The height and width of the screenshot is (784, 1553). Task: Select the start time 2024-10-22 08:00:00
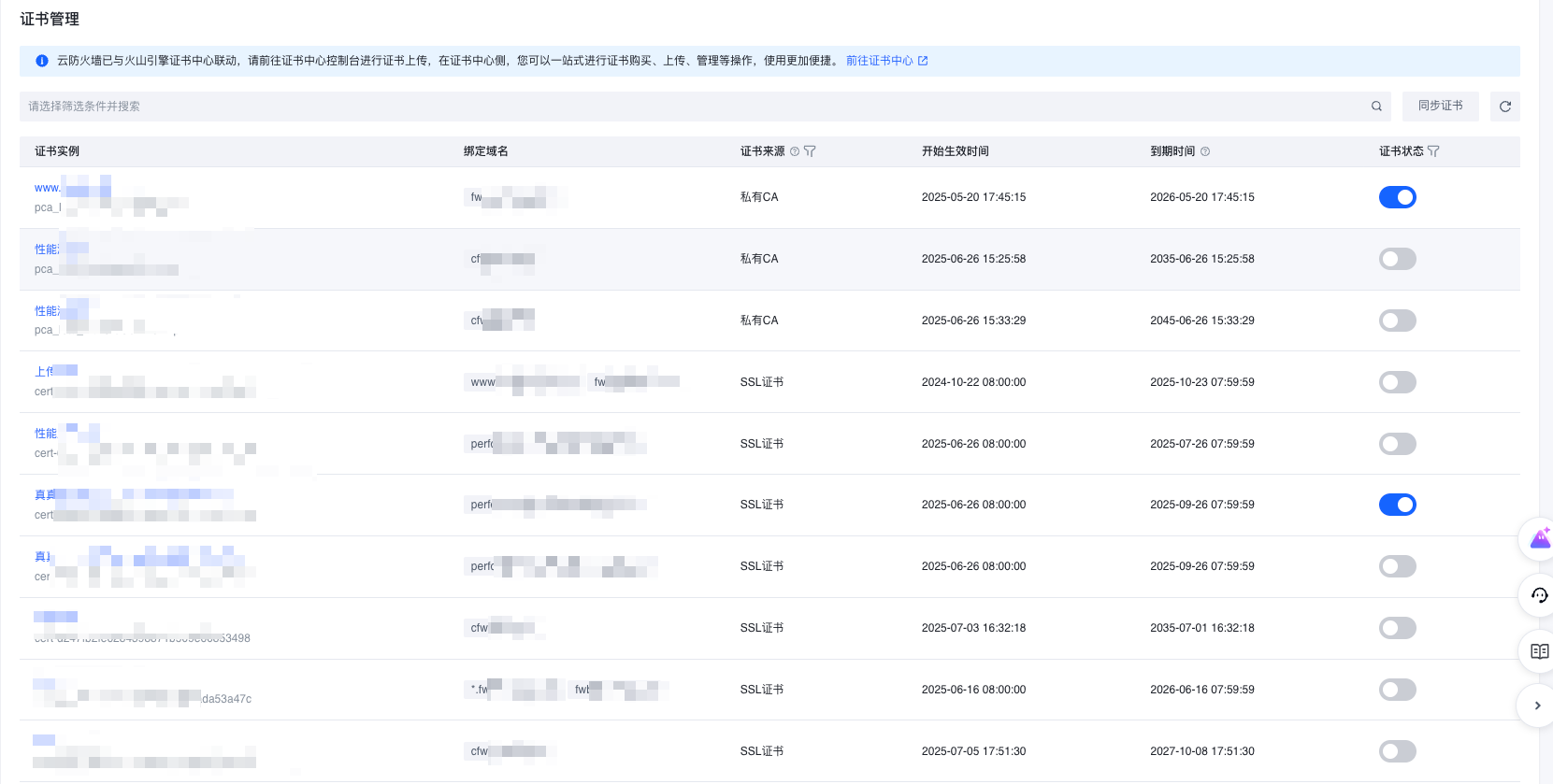pyautogui.click(x=973, y=382)
